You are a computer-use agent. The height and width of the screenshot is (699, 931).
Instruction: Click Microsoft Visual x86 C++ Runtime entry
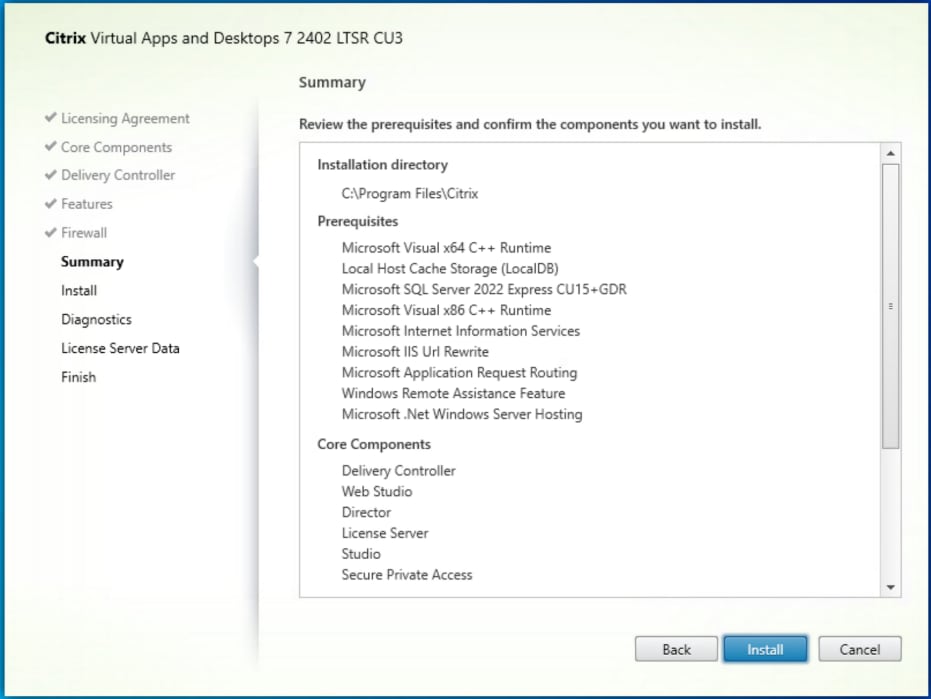[446, 310]
